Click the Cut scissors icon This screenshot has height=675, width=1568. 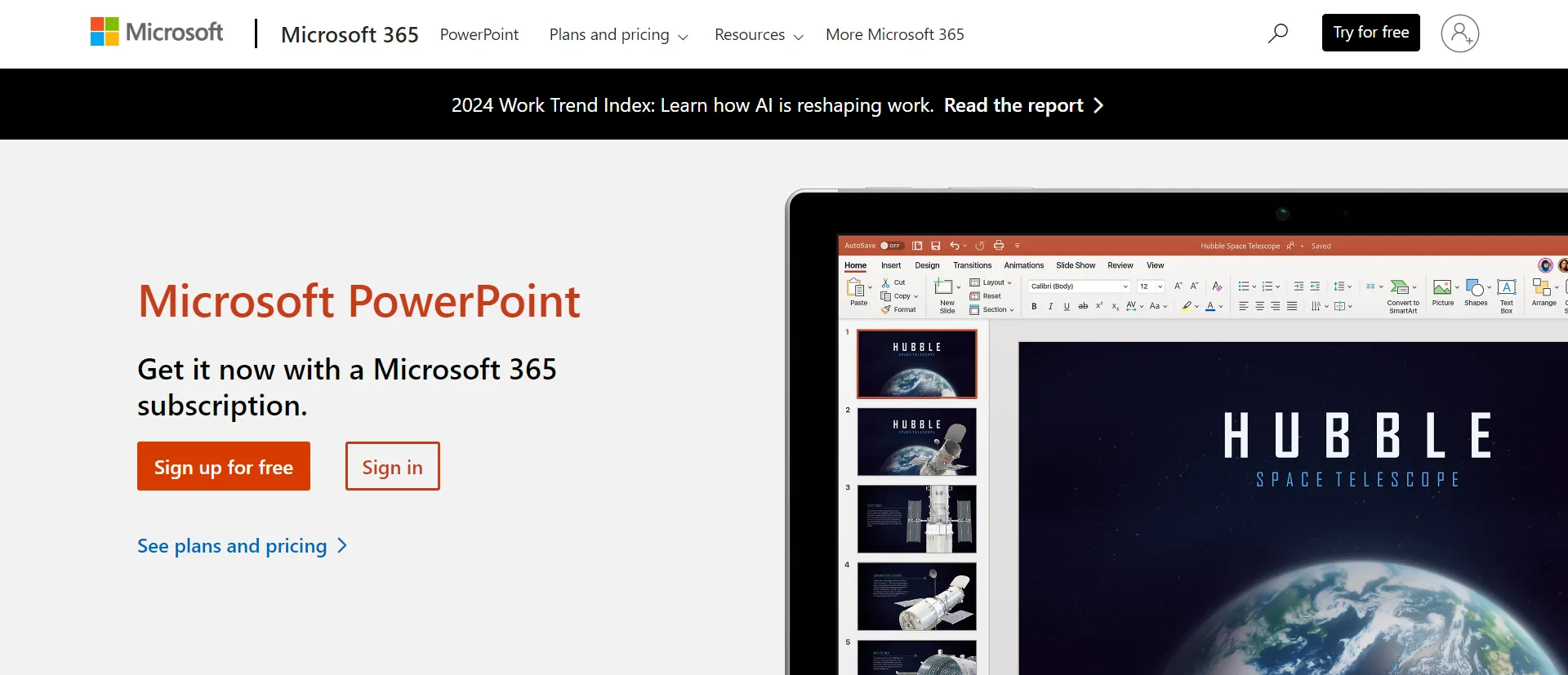[886, 282]
